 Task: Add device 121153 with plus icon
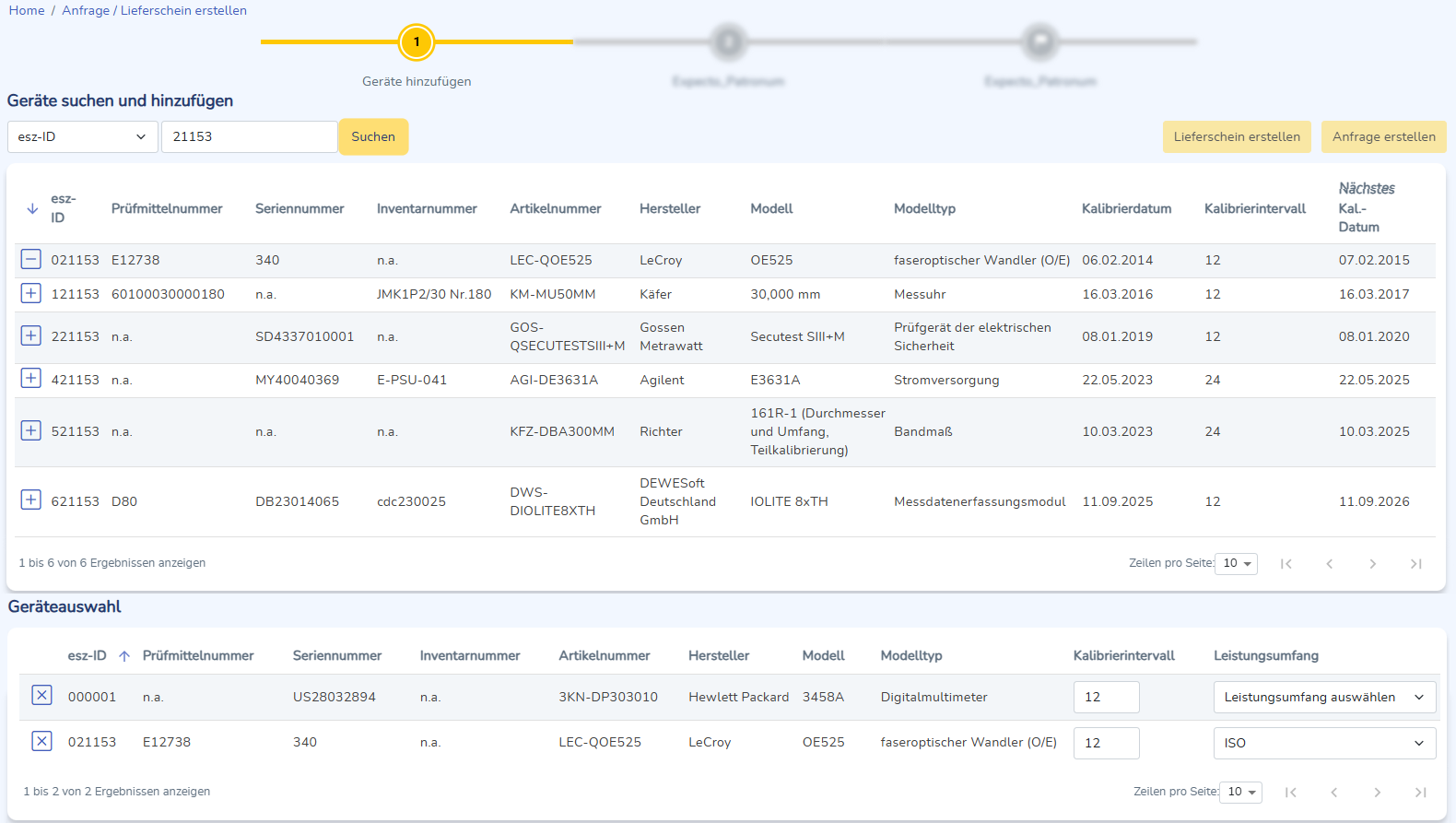(30, 293)
